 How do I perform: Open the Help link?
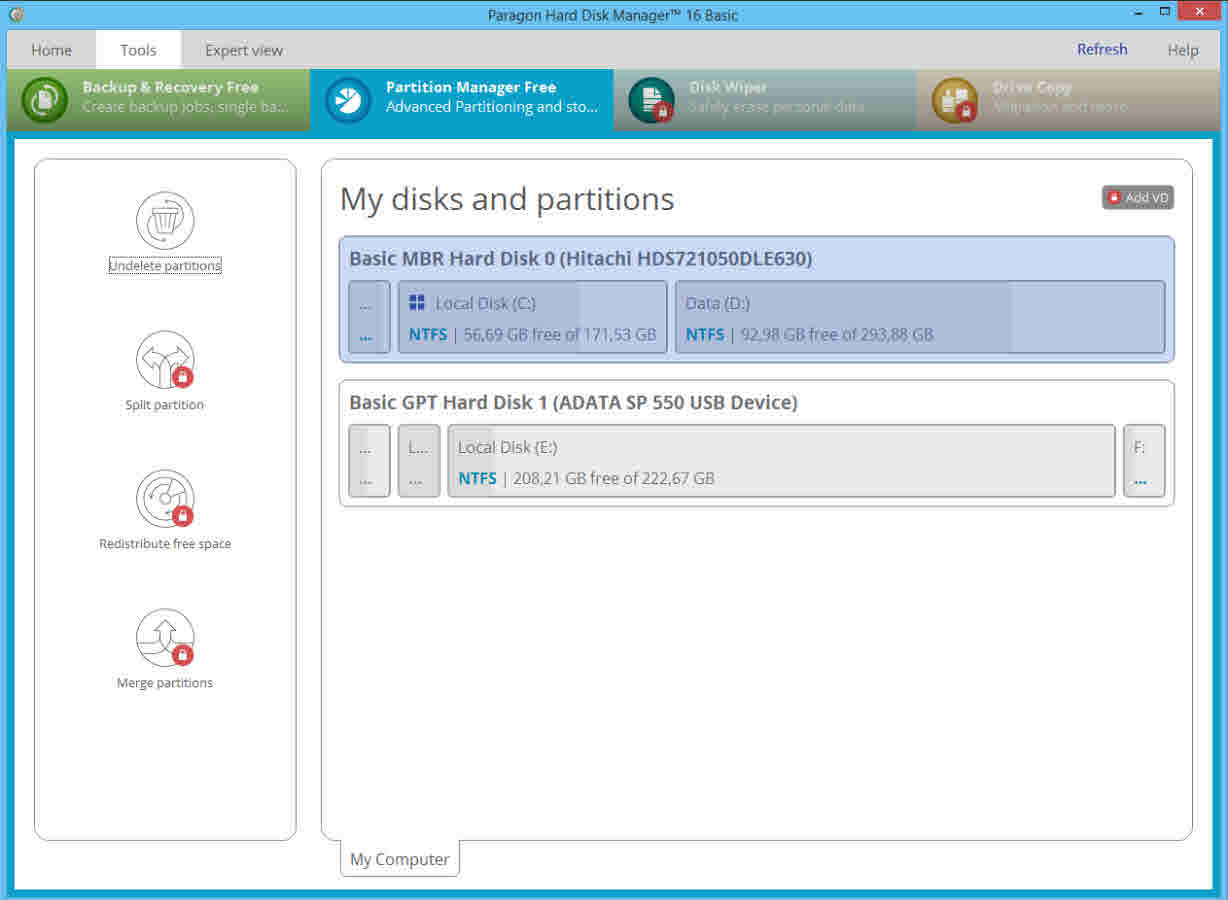(1183, 49)
